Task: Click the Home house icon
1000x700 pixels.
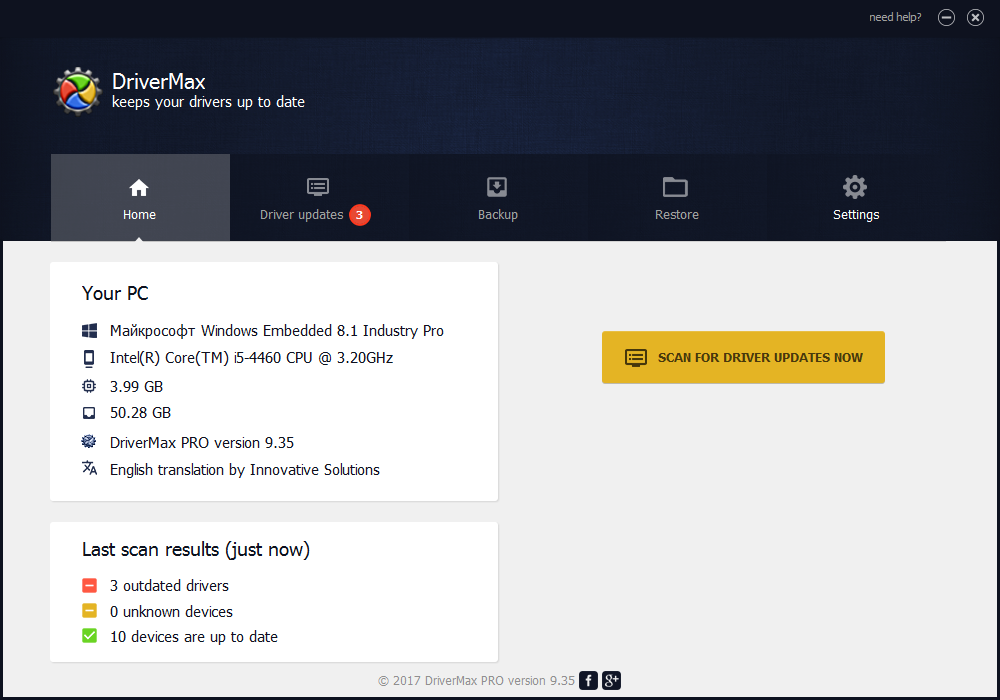Action: point(139,188)
